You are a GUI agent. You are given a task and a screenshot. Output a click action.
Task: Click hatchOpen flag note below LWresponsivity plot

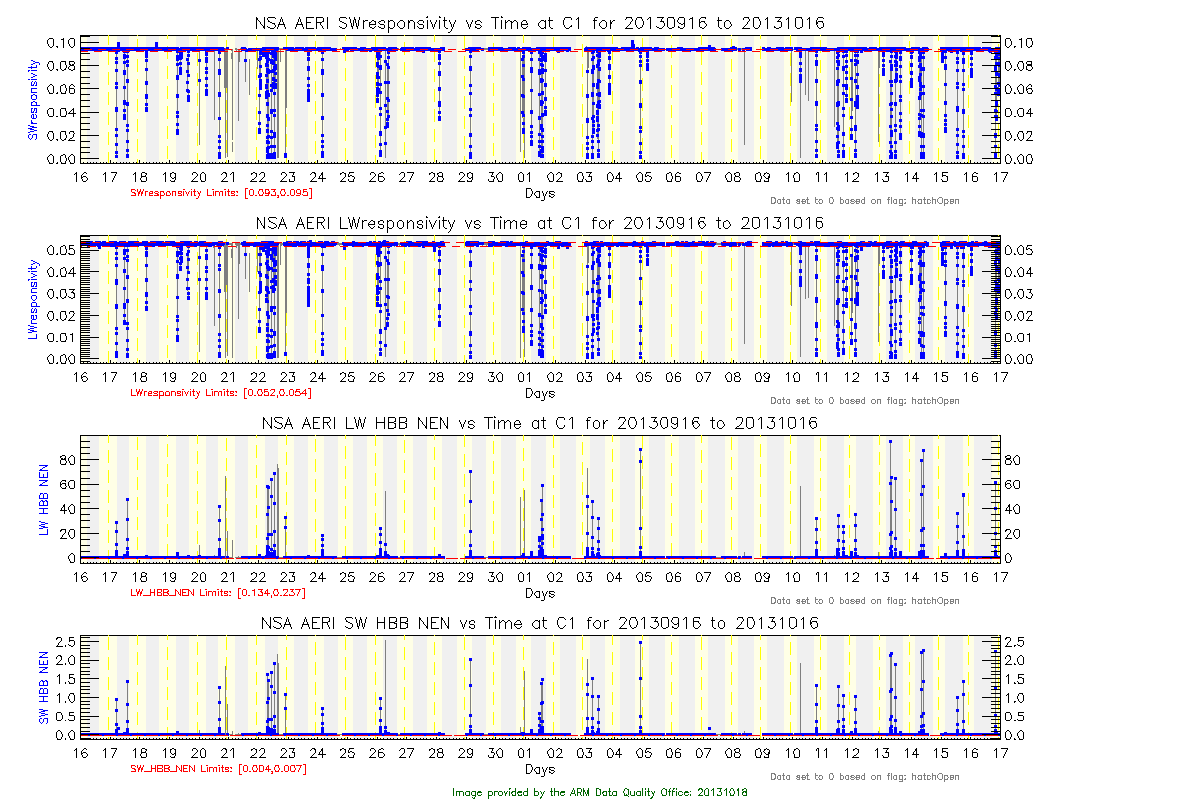point(864,401)
